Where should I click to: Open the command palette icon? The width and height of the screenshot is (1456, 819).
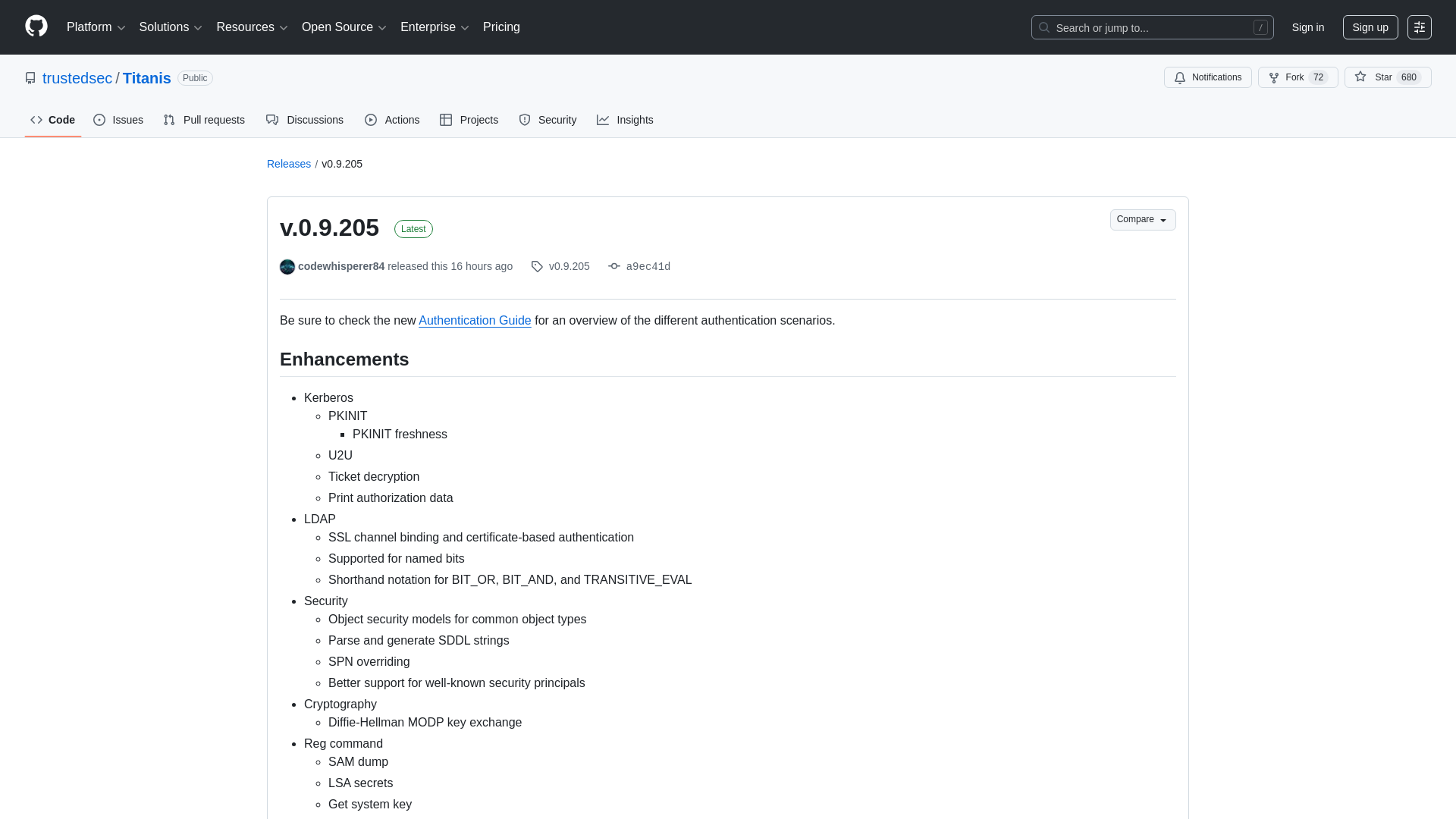[x=1420, y=27]
